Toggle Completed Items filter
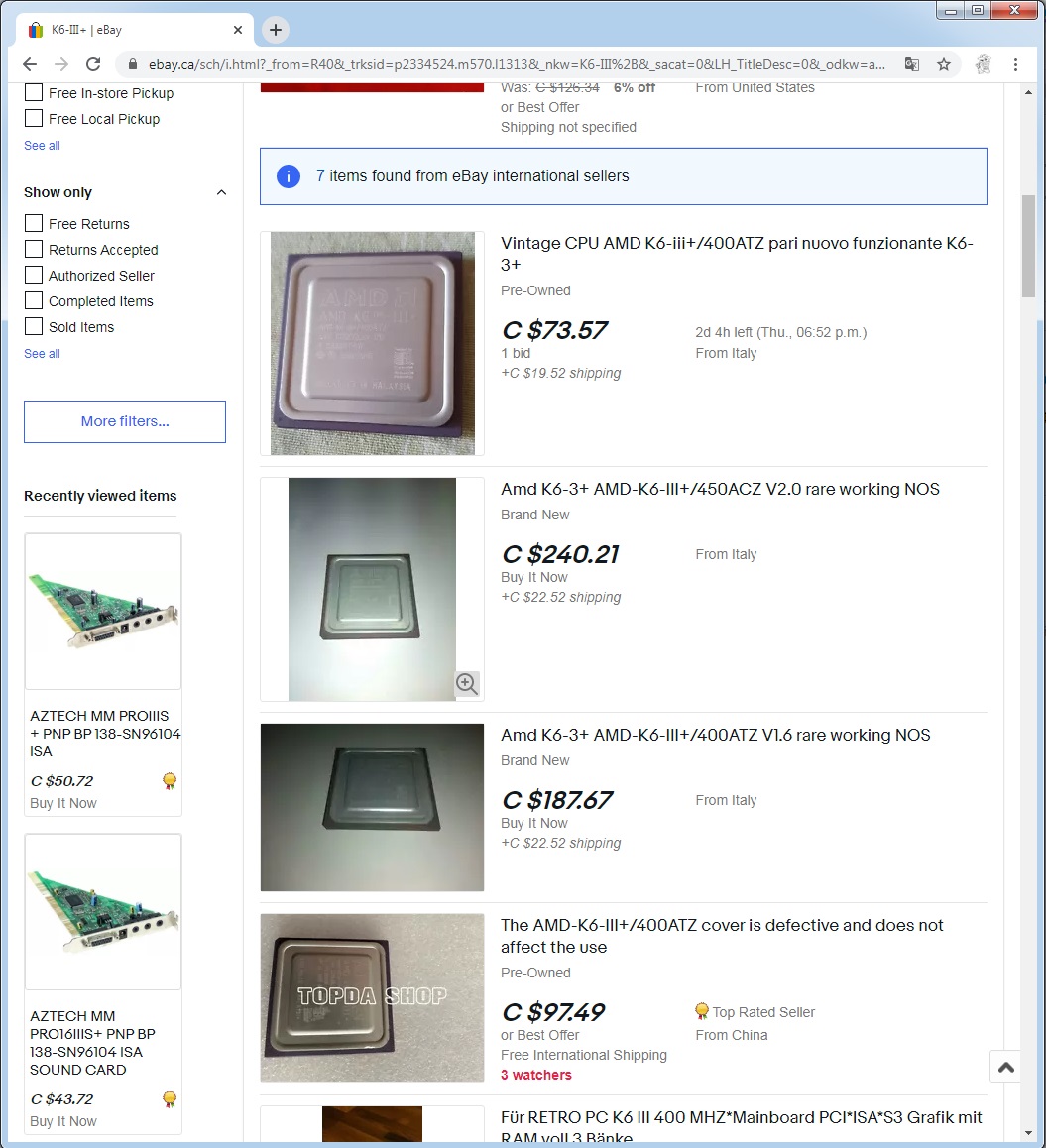Viewport: 1046px width, 1148px height. tap(34, 301)
